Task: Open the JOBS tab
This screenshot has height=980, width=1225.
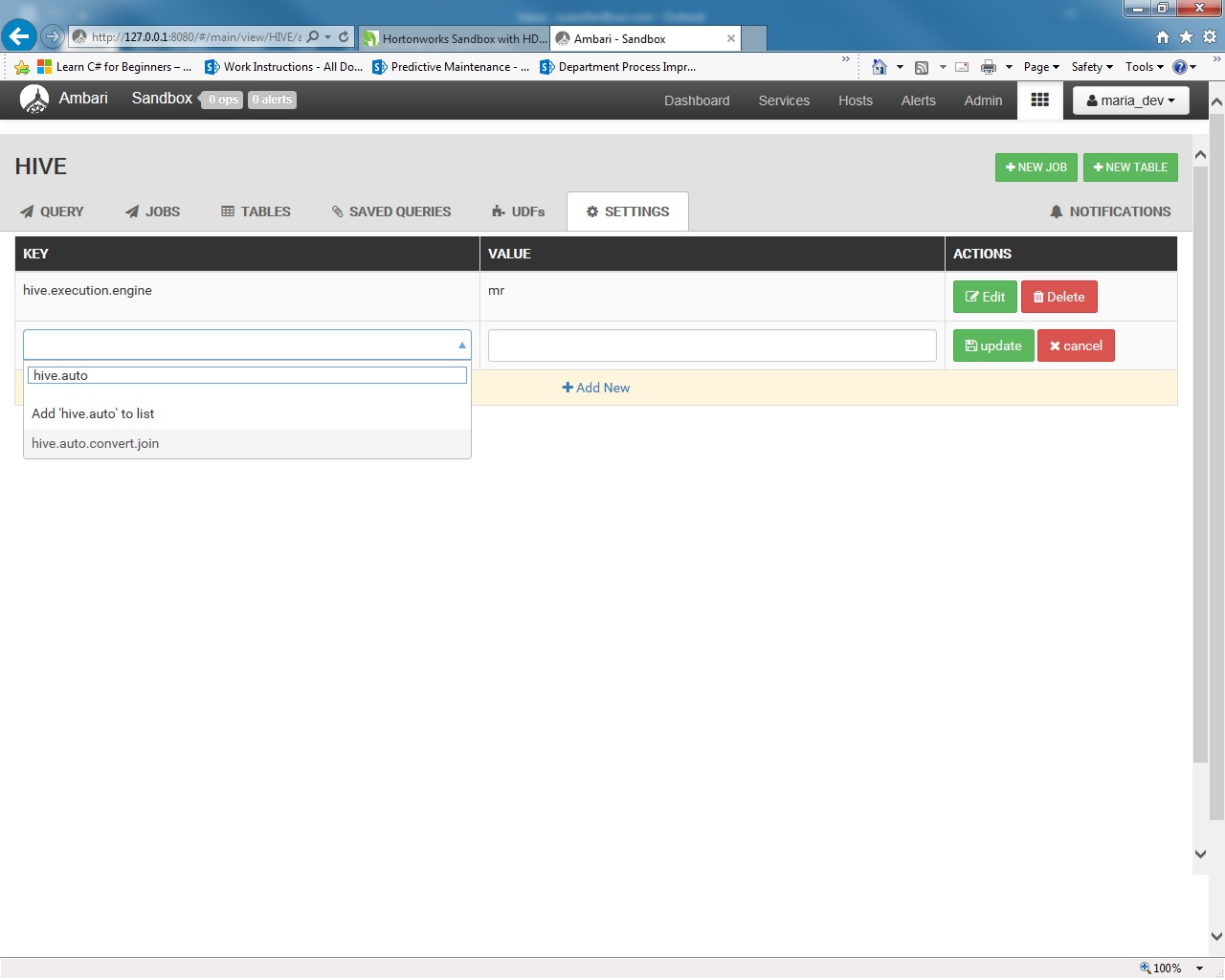Action: [x=153, y=212]
